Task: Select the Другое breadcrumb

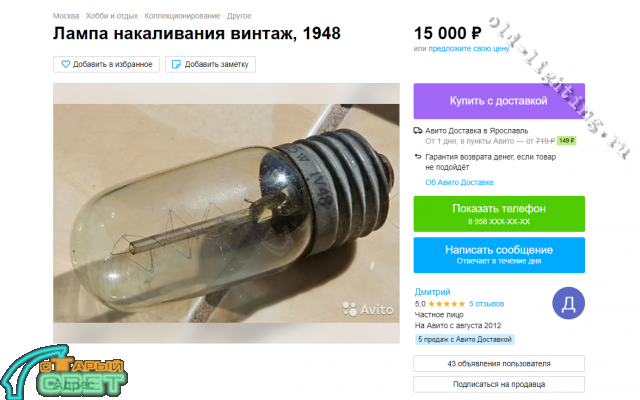Action: (x=239, y=16)
